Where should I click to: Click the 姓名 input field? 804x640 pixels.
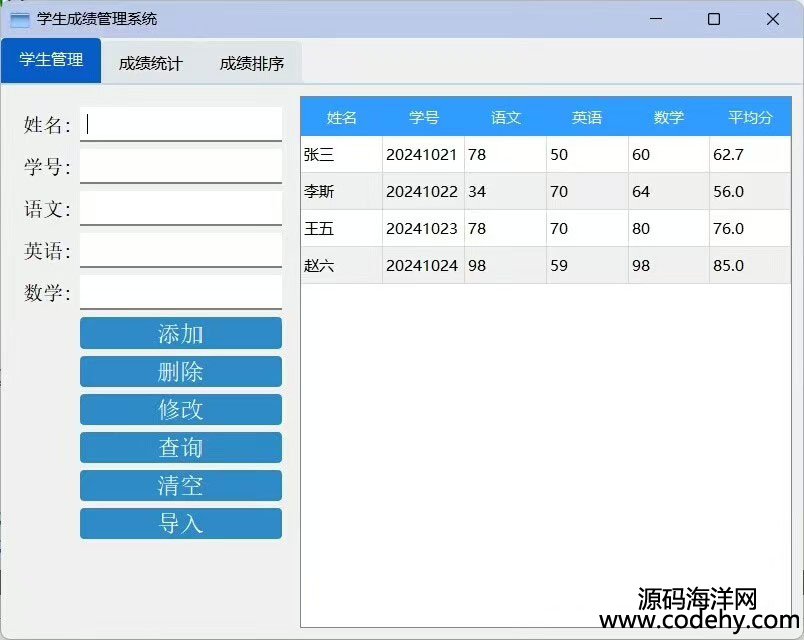click(x=181, y=124)
